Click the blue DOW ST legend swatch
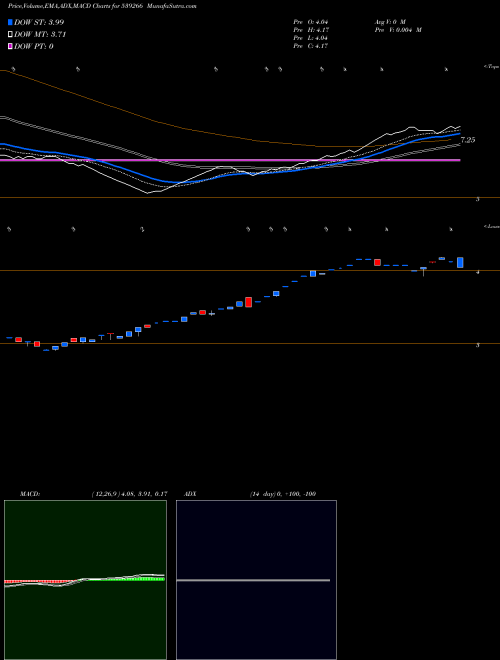Image resolution: width=500 pixels, height=660 pixels. [x=10, y=22]
